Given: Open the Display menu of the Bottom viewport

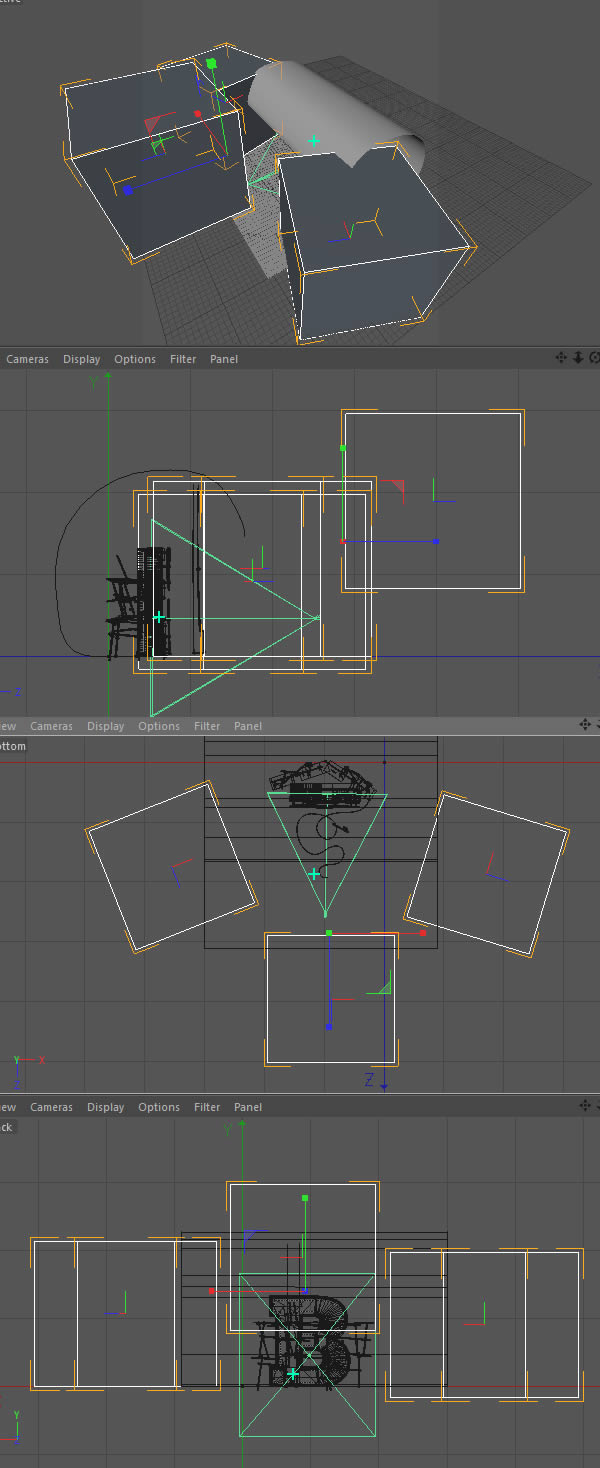Looking at the screenshot, I should 105,726.
